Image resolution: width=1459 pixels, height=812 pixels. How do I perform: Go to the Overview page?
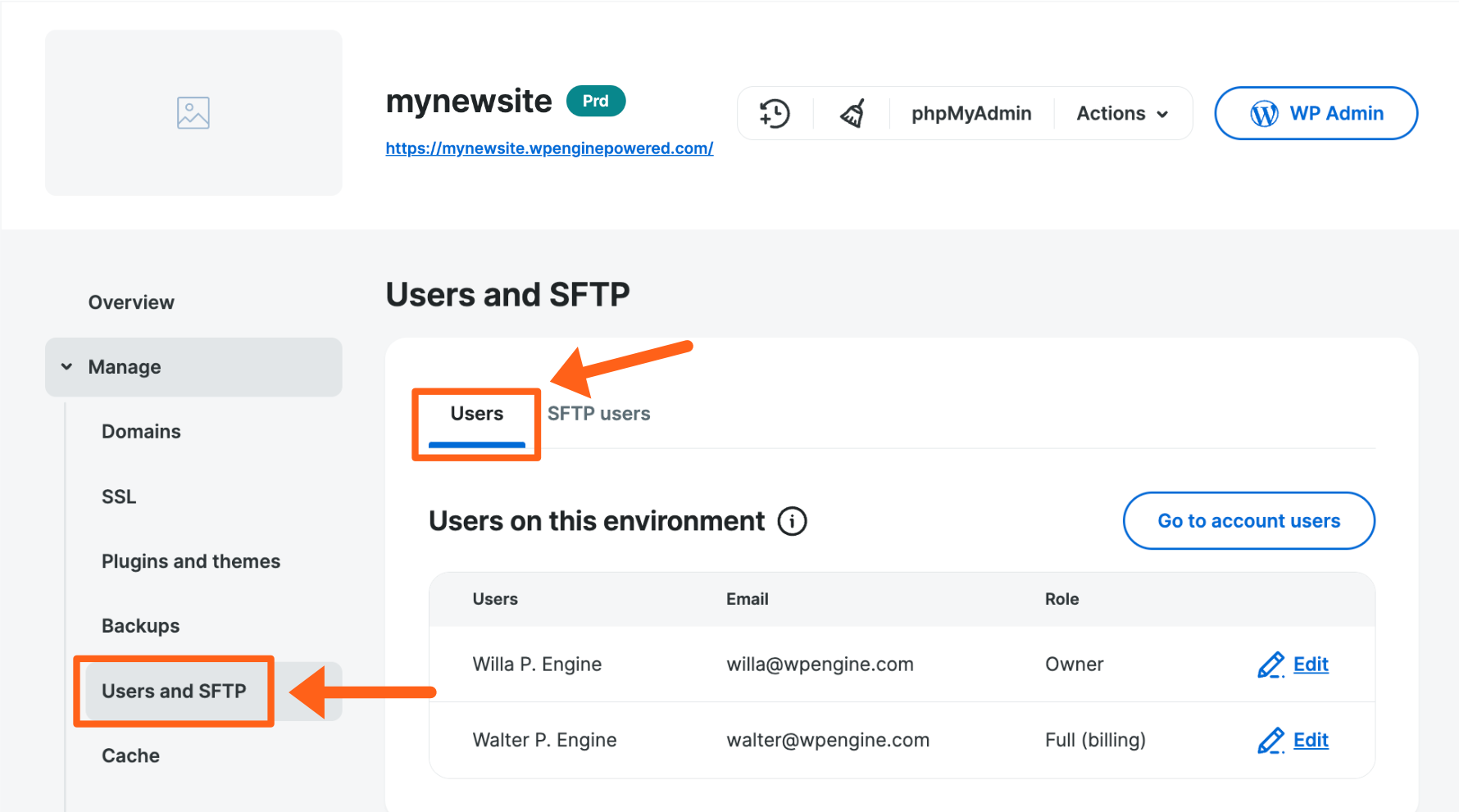(x=131, y=302)
